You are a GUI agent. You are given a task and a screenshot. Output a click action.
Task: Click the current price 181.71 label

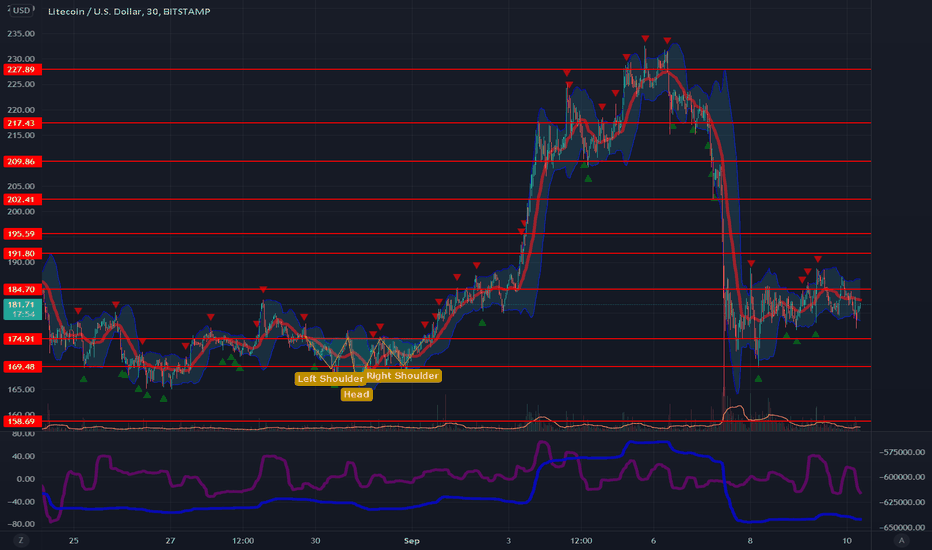pos(22,309)
